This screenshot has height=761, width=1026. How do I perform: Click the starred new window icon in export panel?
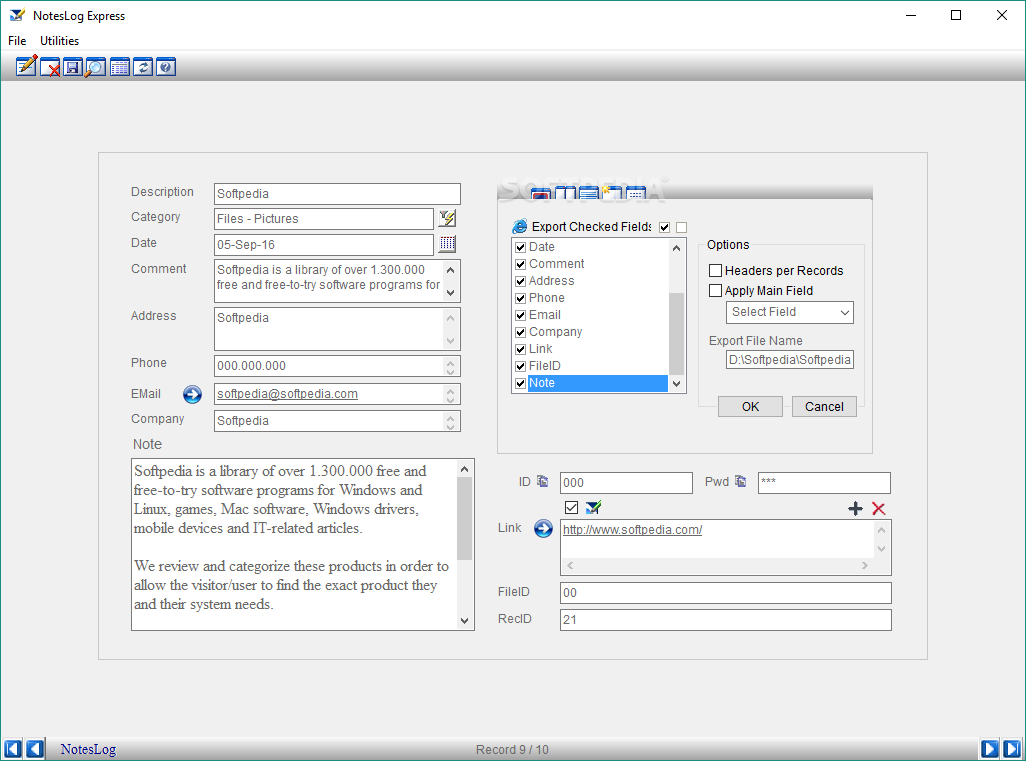coord(612,192)
